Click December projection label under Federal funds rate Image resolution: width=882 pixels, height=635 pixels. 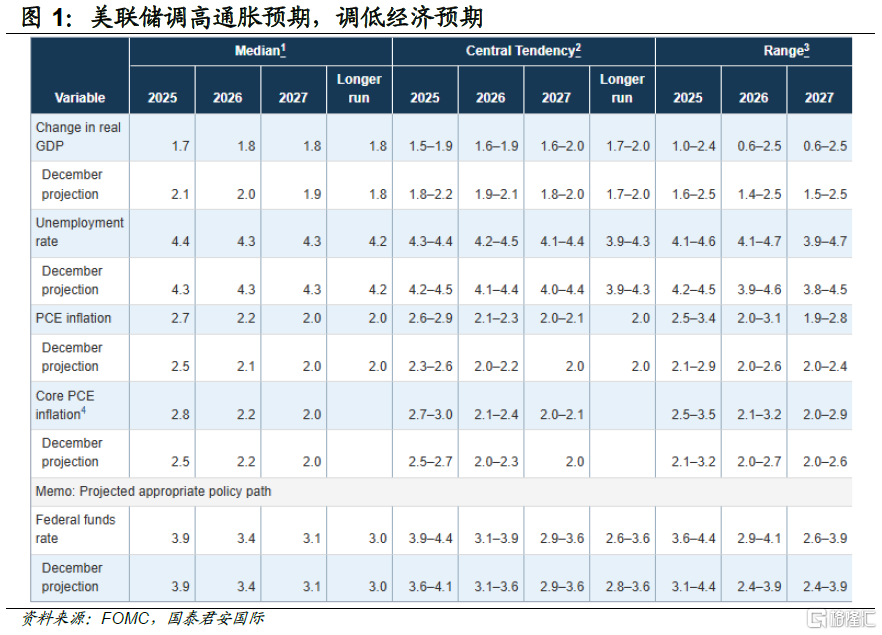(x=72, y=577)
